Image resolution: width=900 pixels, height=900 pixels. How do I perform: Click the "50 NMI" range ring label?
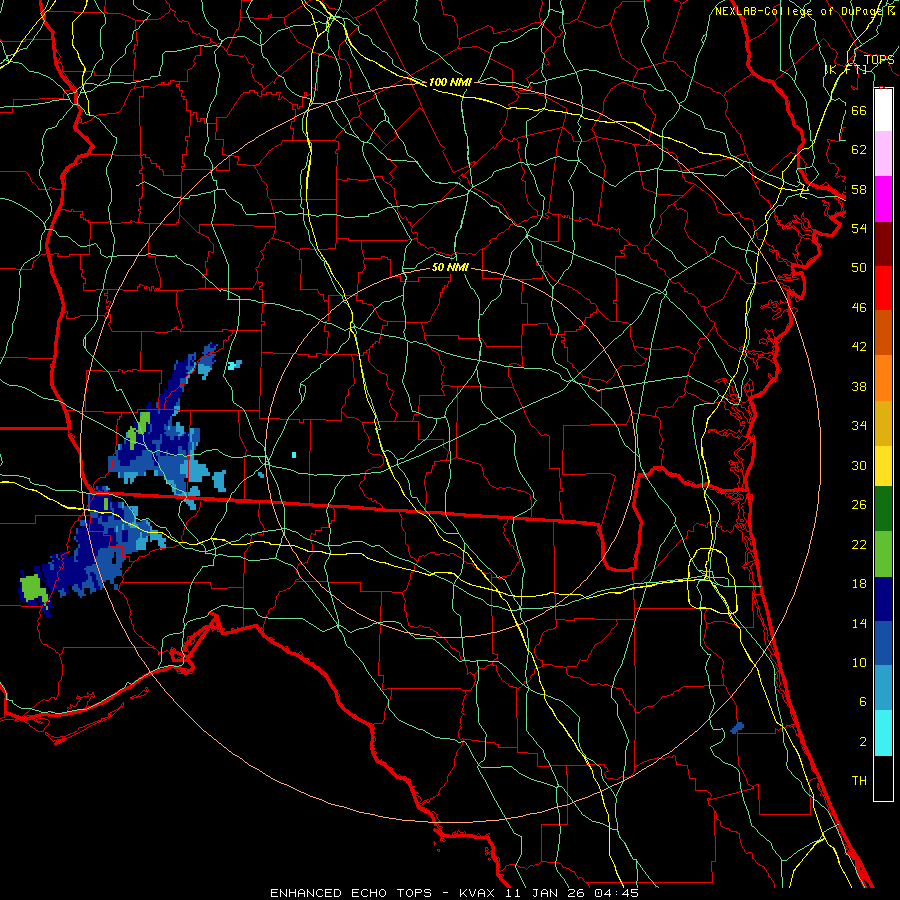click(450, 267)
